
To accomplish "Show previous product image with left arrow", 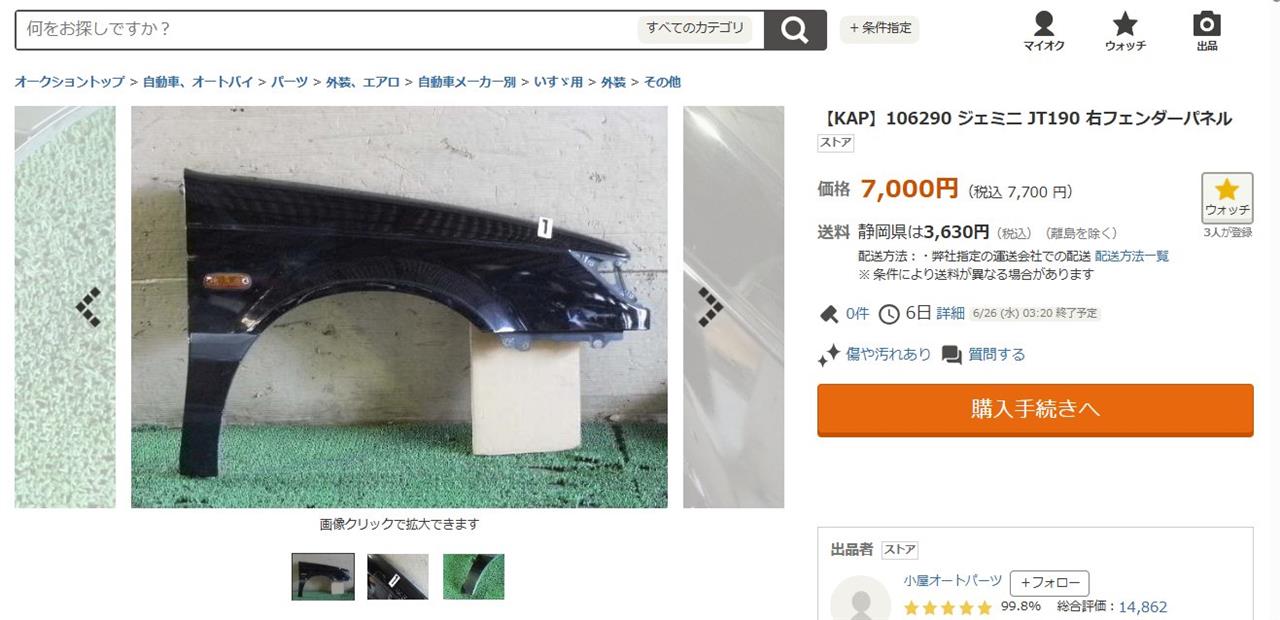I will pos(89,307).
